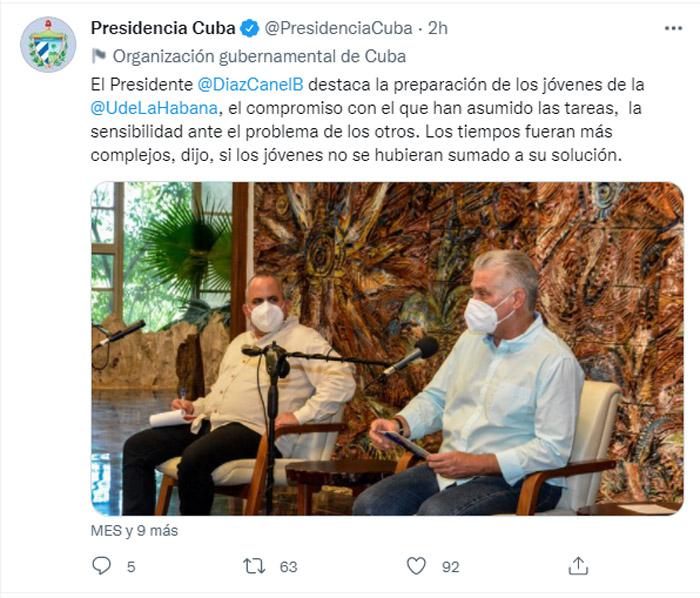Click the 'MES y 9 más' tagged people
700x598 pixels.
click(134, 531)
